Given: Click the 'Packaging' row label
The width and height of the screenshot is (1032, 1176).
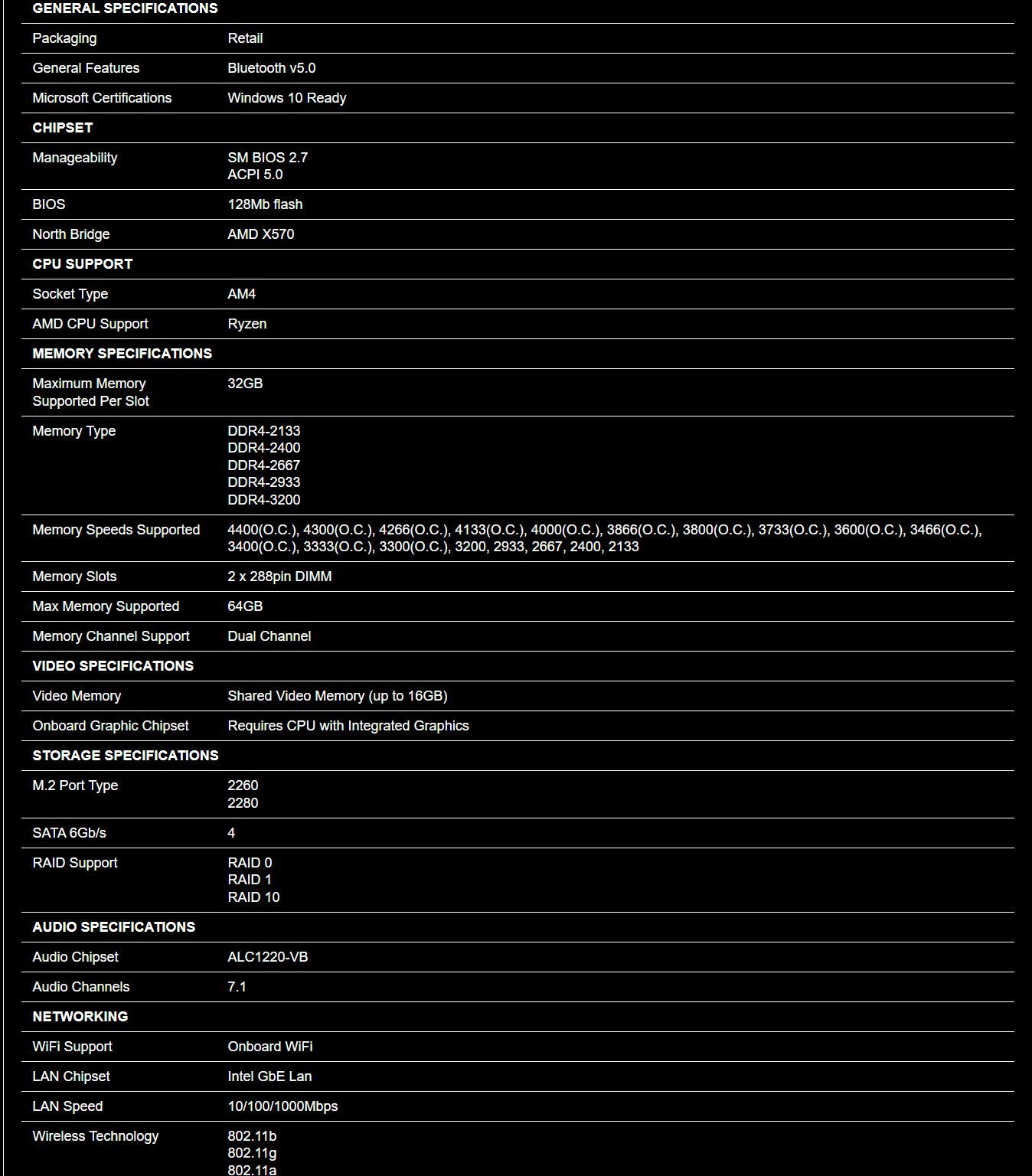Looking at the screenshot, I should pyautogui.click(x=64, y=38).
